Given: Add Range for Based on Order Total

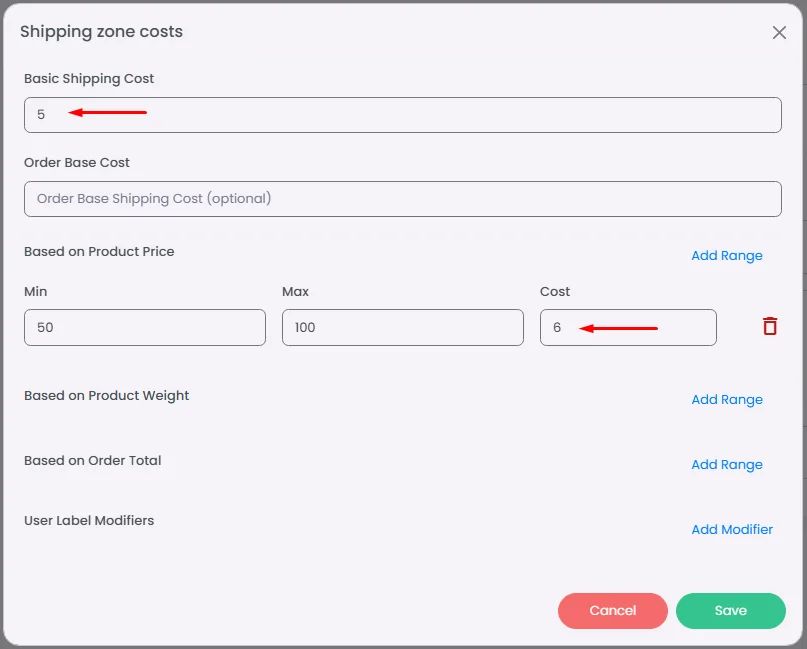Looking at the screenshot, I should tap(727, 464).
